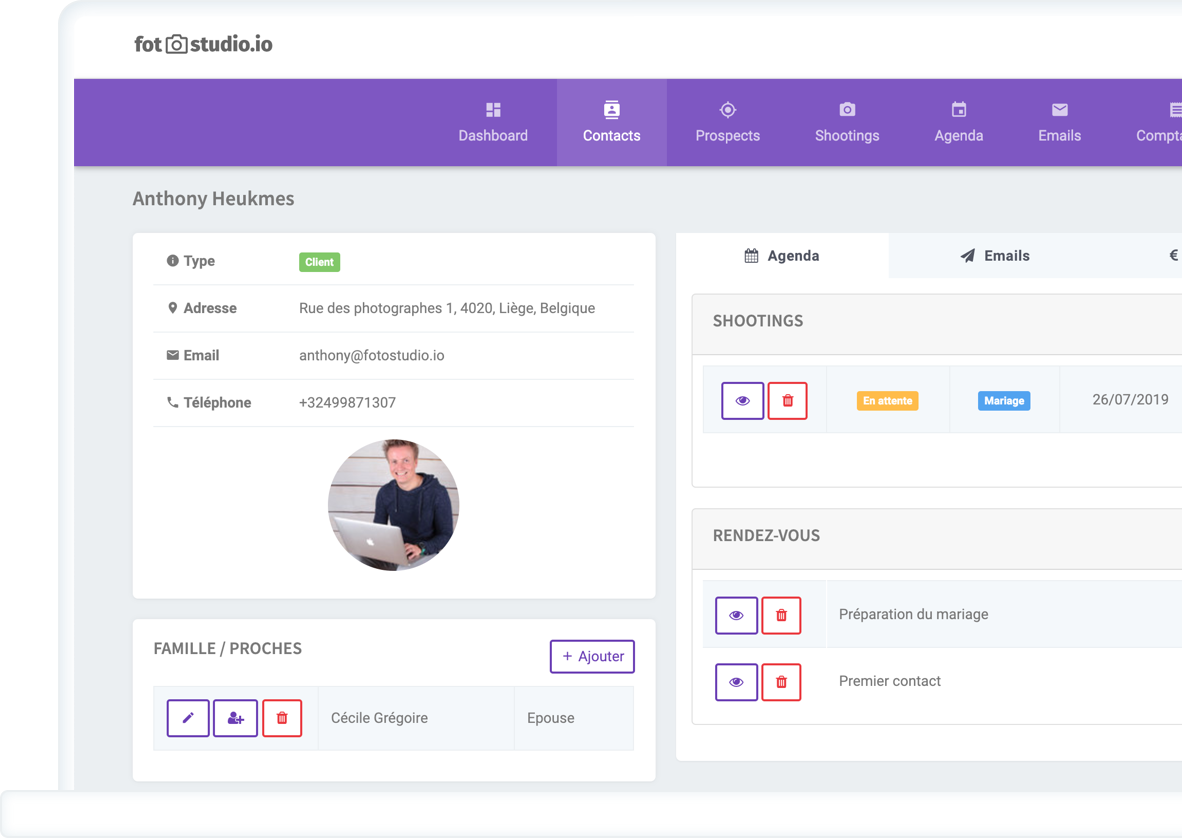Switch to the Emails tab in the contact panel
This screenshot has width=1182, height=838.
tap(995, 256)
